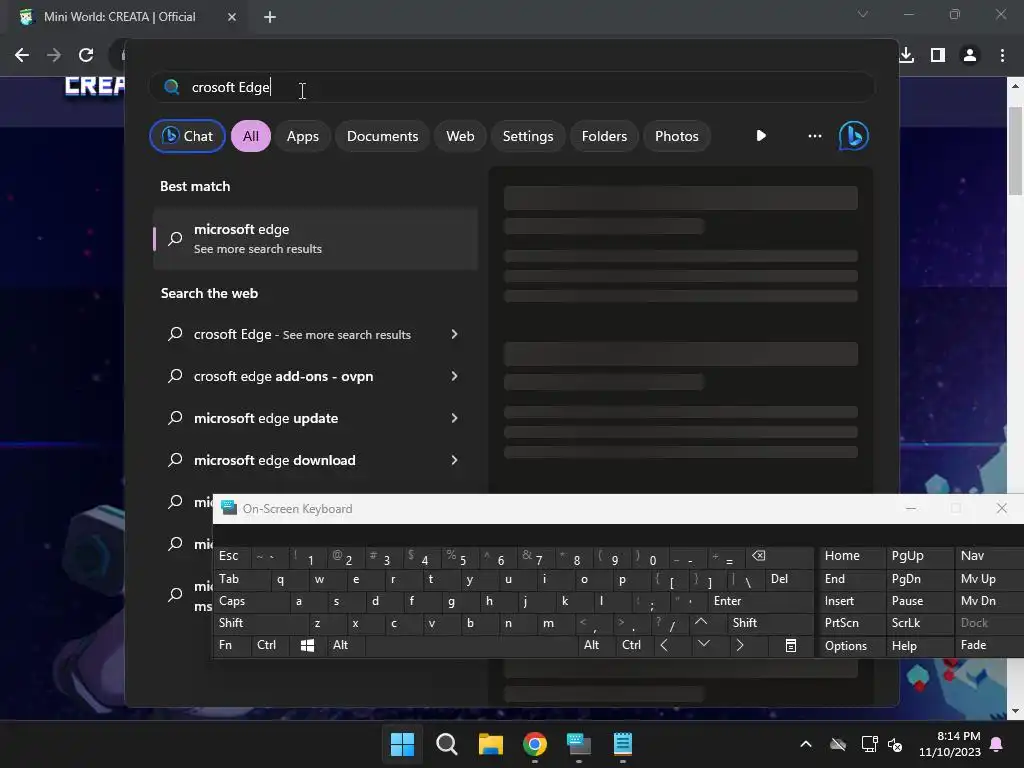
Task: Toggle Caps key on On-Screen Keyboard
Action: [251, 601]
